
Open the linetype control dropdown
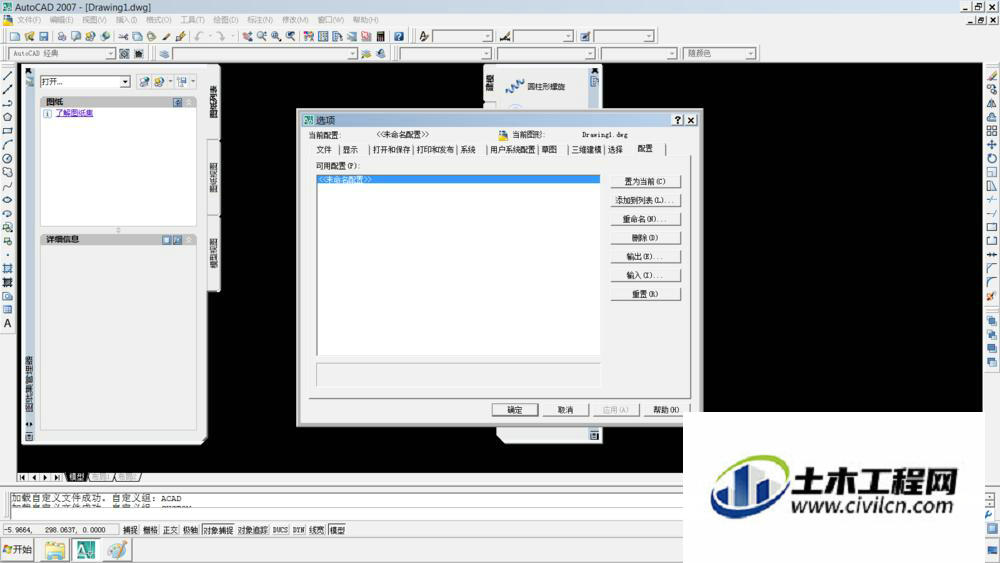click(x=589, y=54)
